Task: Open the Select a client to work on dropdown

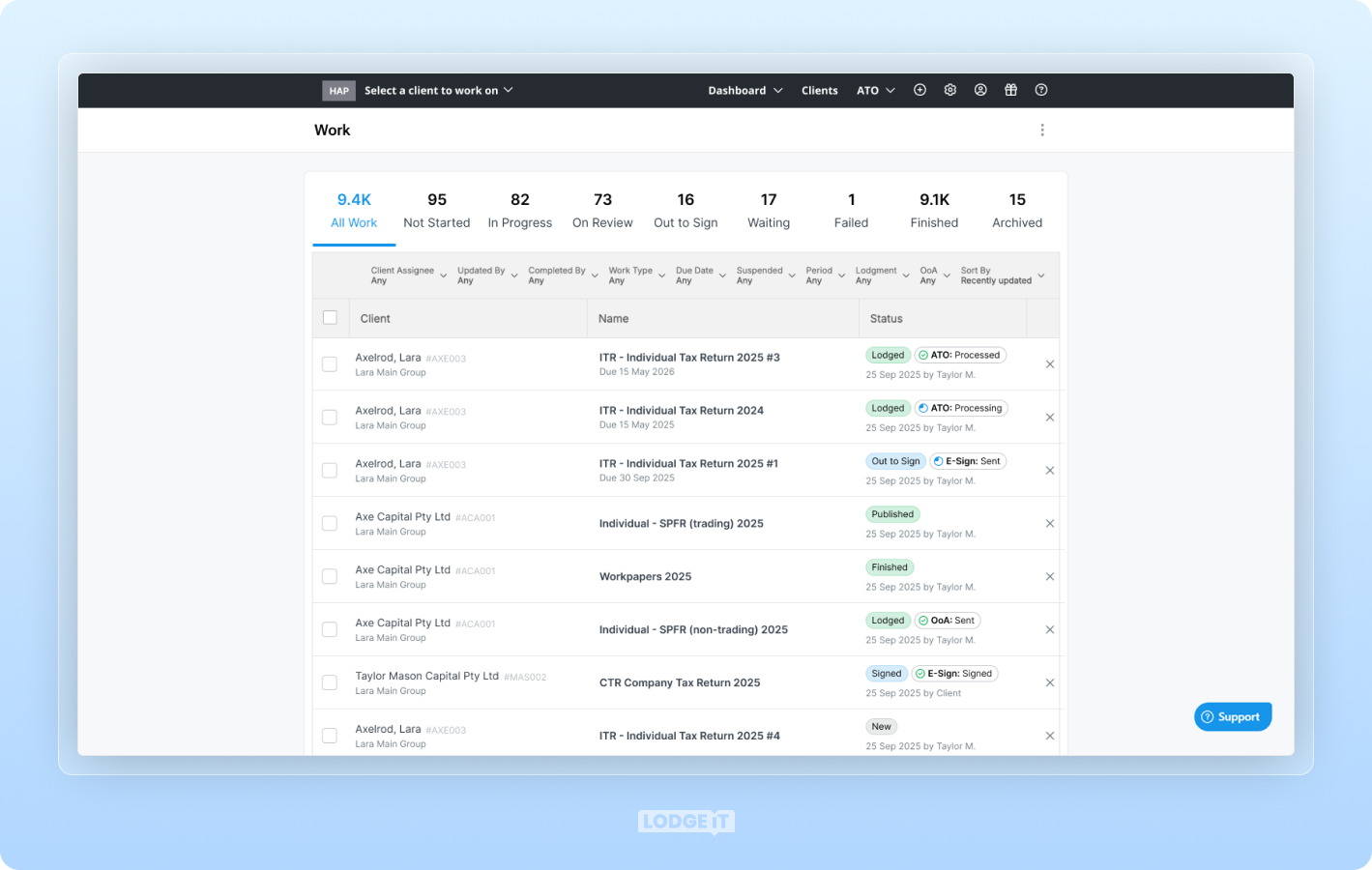Action: coord(432,90)
